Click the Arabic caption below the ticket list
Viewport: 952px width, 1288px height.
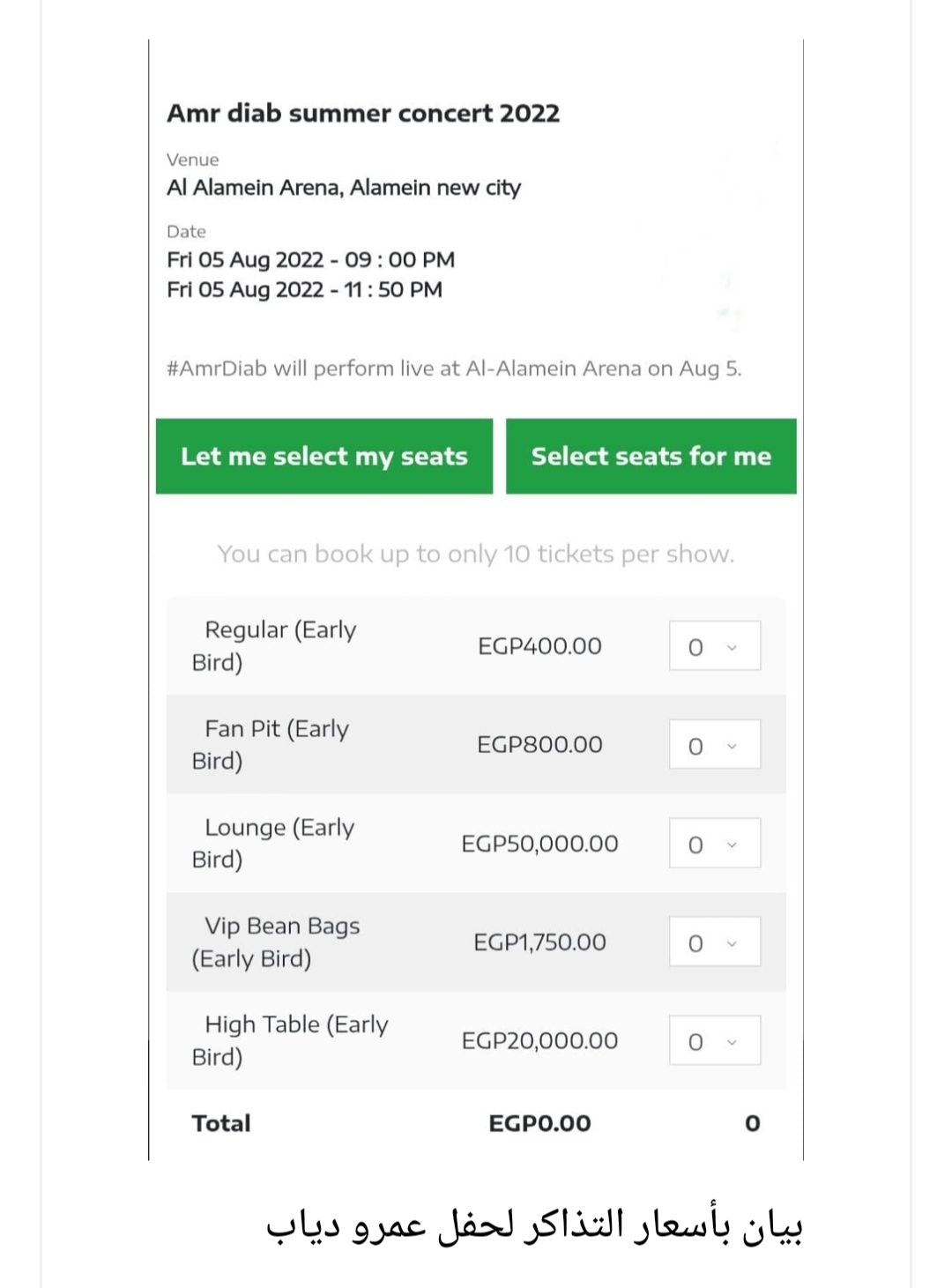(534, 1225)
